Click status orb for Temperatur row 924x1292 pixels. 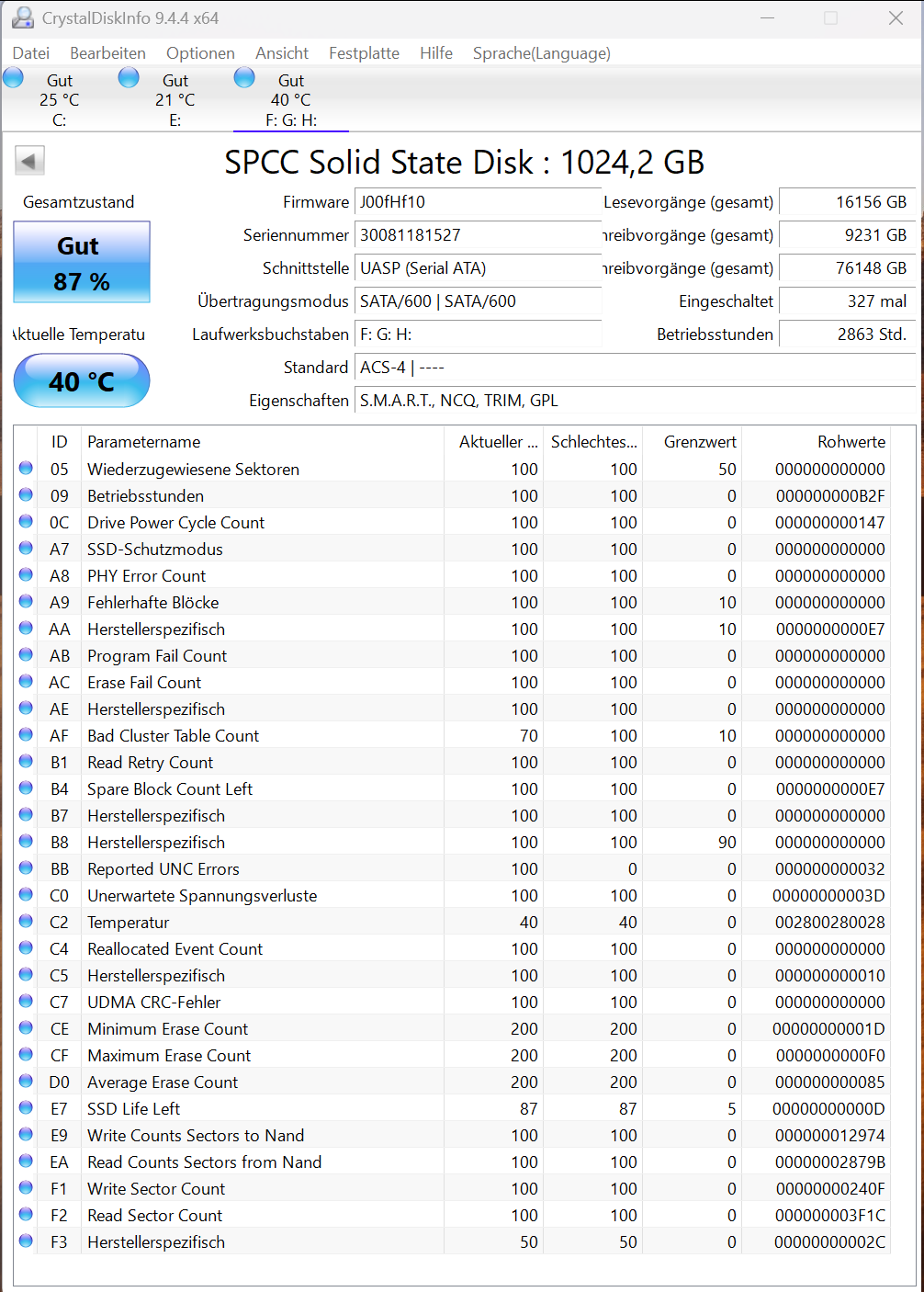click(26, 921)
